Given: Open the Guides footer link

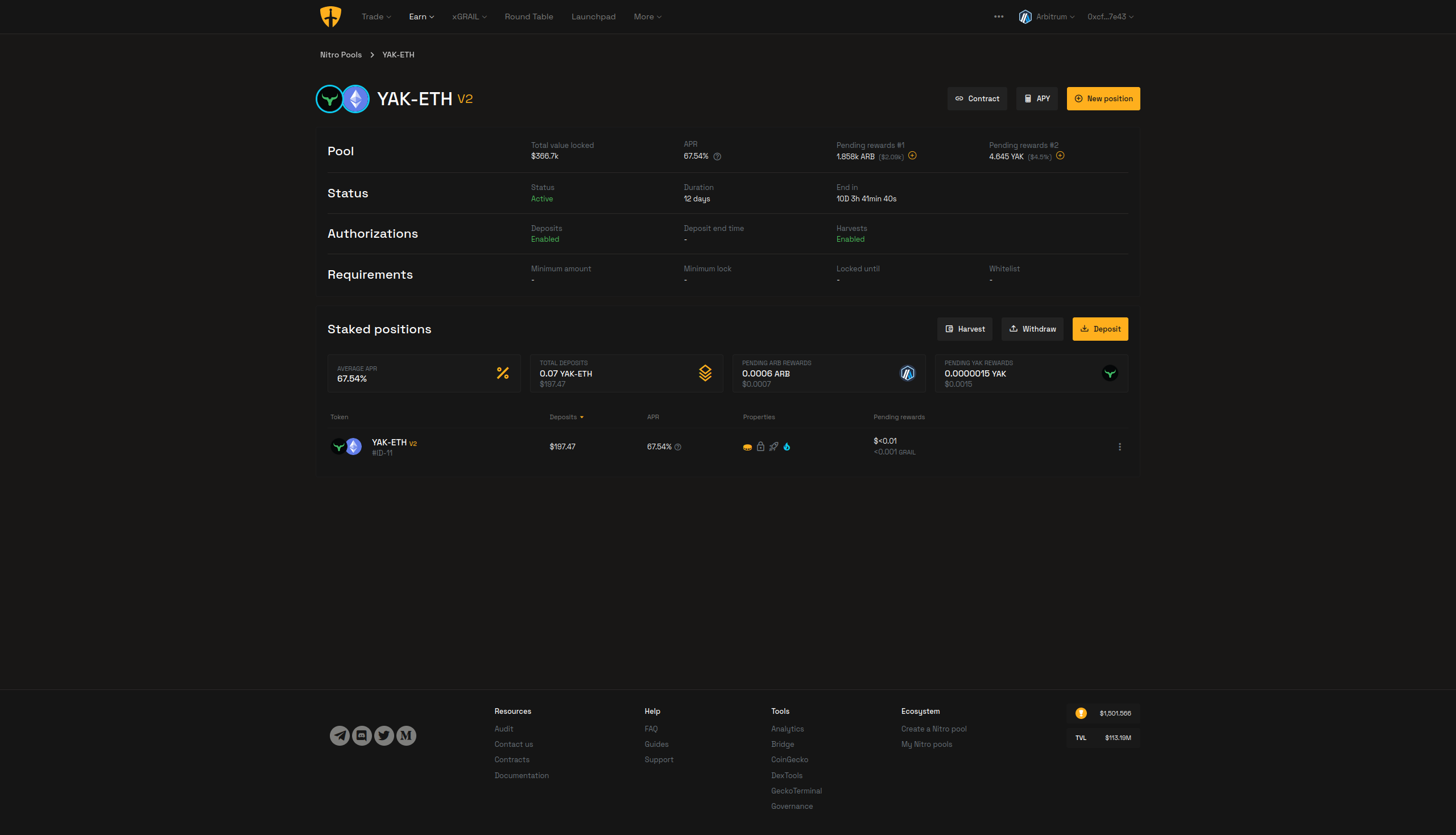Looking at the screenshot, I should (x=656, y=745).
